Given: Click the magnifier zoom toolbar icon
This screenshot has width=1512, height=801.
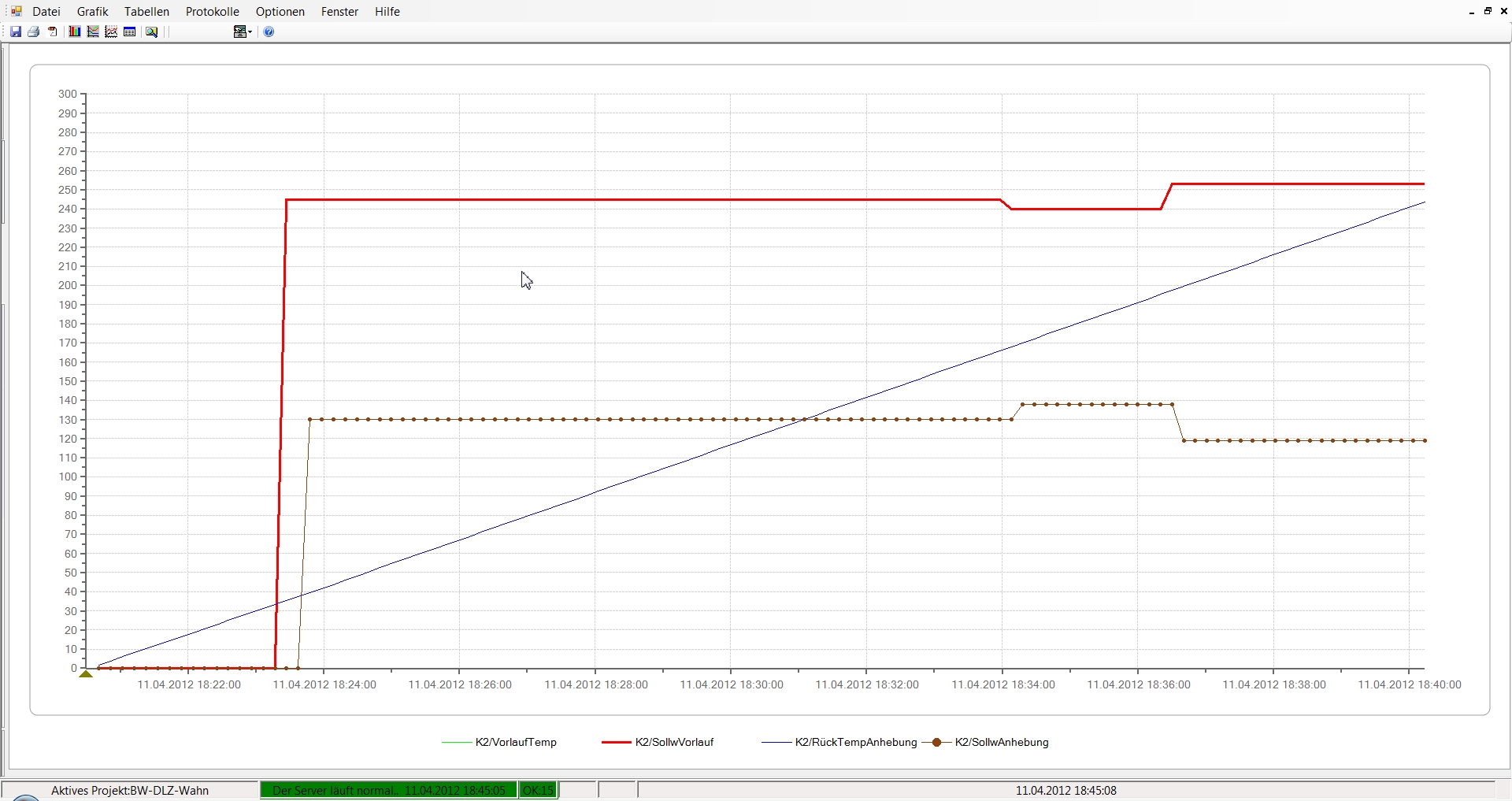Looking at the screenshot, I should coord(152,32).
